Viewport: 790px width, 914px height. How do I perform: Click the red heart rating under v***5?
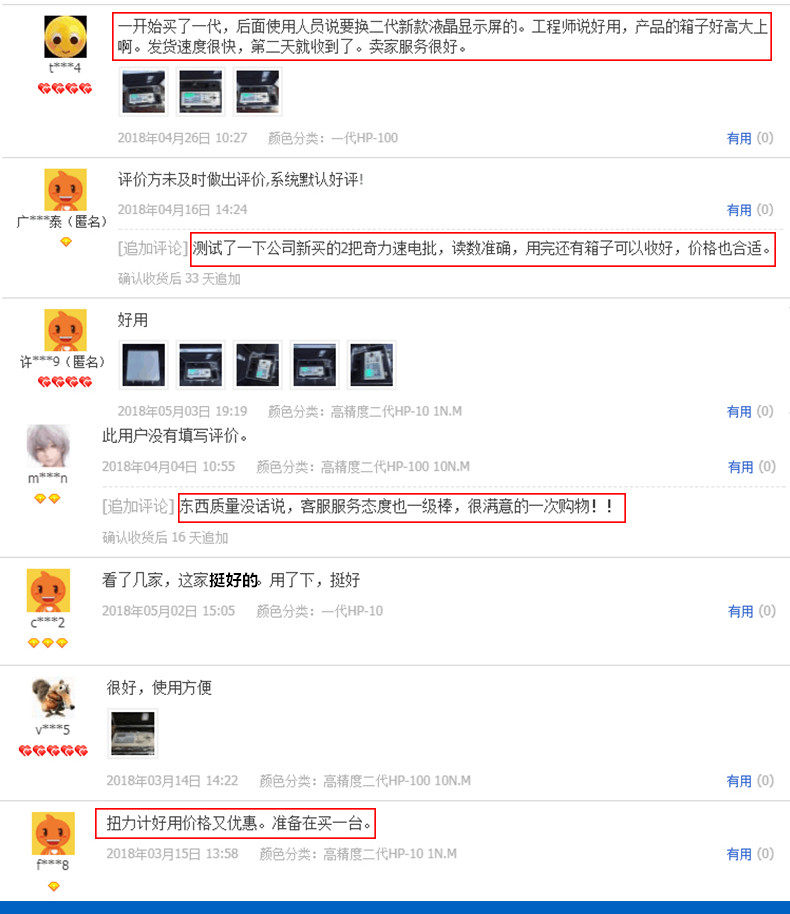[x=53, y=750]
